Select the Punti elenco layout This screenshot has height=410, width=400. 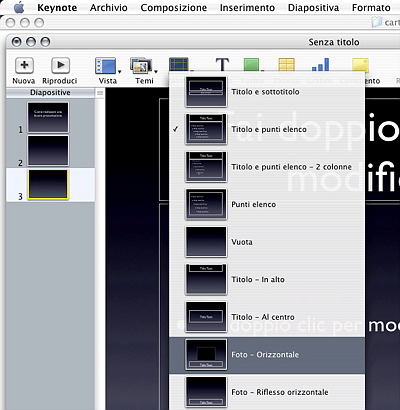pyautogui.click(x=267, y=204)
